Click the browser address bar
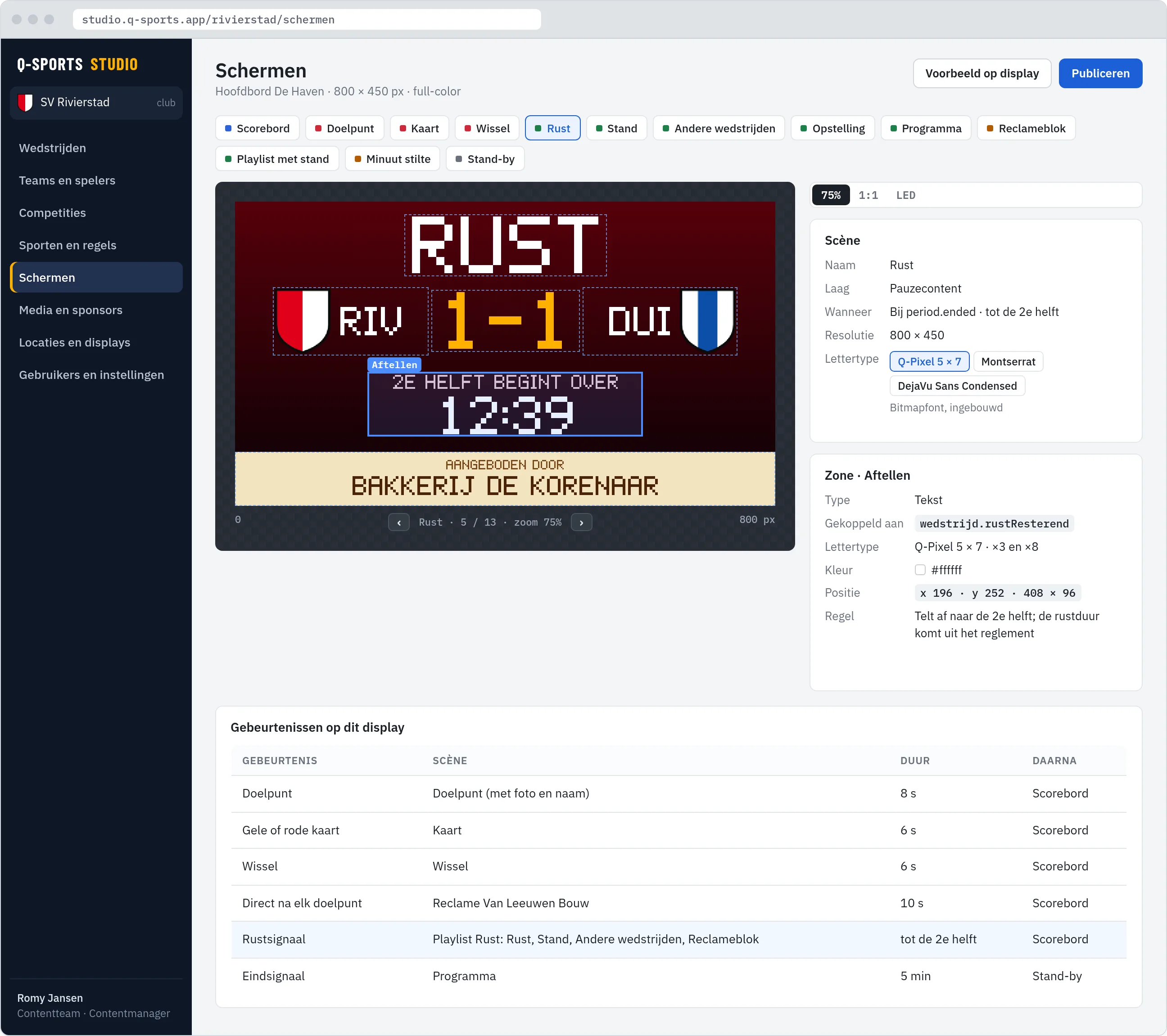The height and width of the screenshot is (1036, 1167). click(x=307, y=19)
